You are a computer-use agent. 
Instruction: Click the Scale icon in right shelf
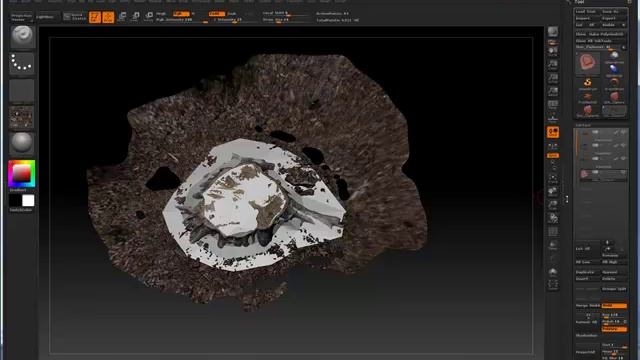553,205
